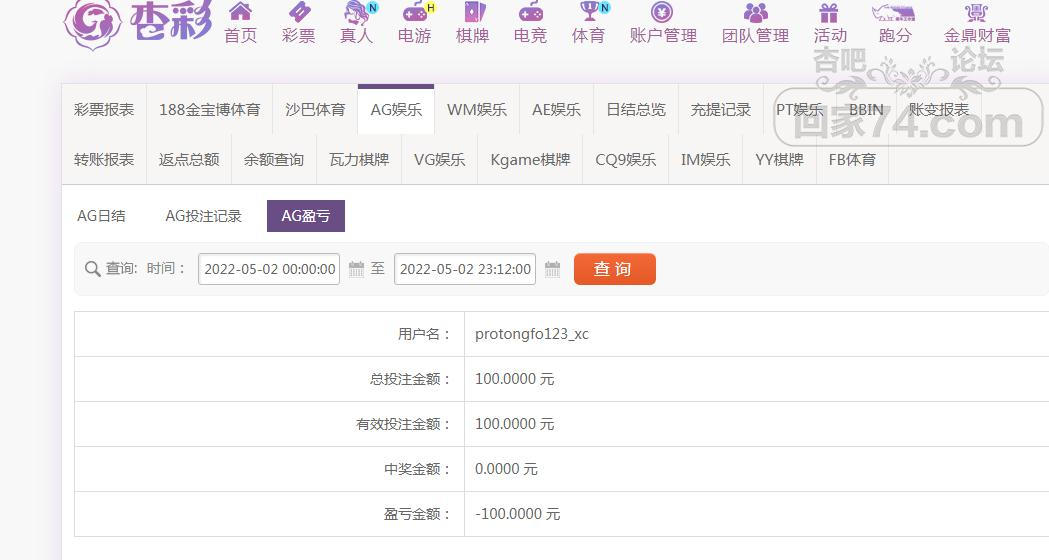This screenshot has width=1049, height=560.
Task: Open the 彩票 lottery icon
Action: (298, 13)
